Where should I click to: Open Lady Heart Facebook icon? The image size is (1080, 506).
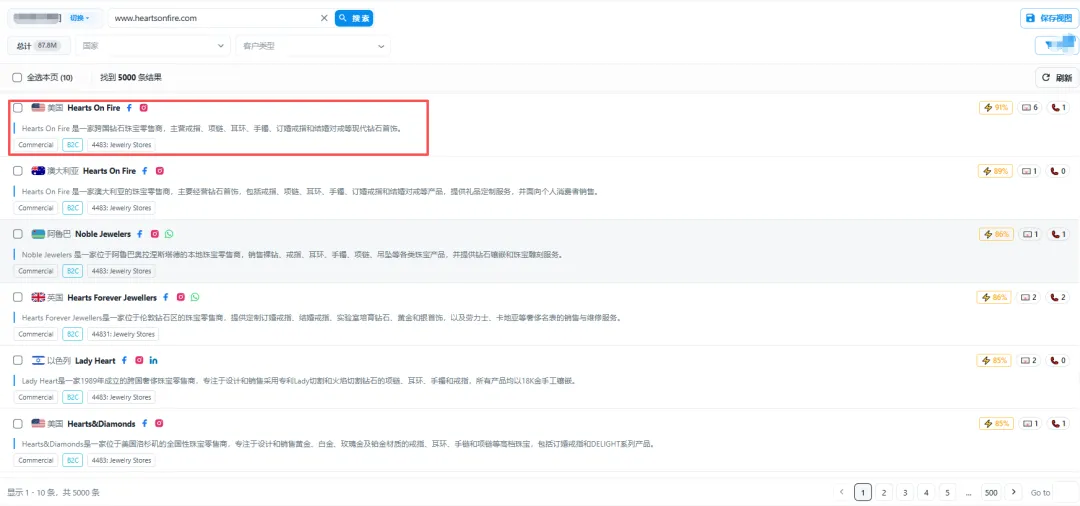click(125, 361)
